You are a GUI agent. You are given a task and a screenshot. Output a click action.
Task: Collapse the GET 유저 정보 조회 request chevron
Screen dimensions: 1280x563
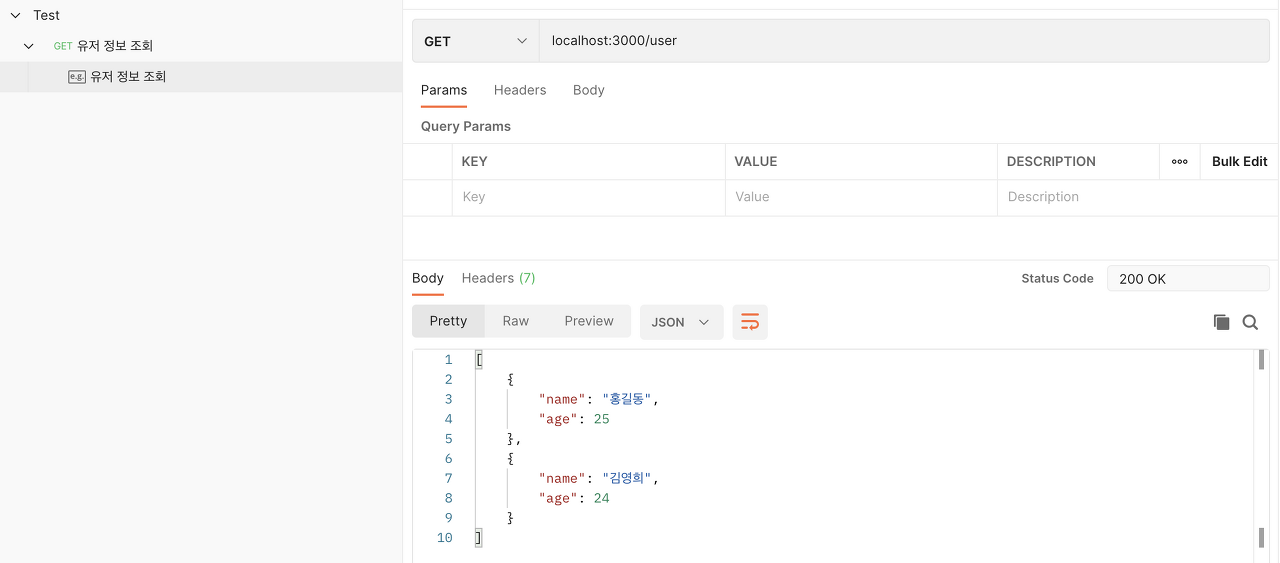[30, 46]
